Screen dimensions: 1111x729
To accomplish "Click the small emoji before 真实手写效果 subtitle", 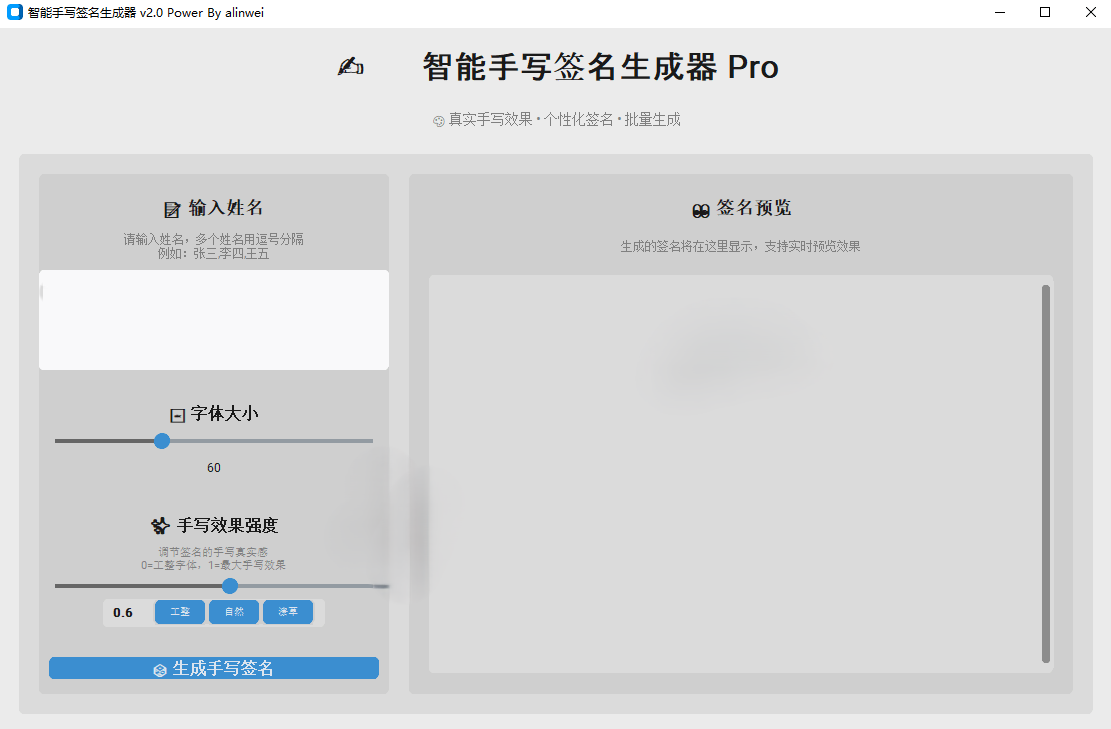I will click(x=438, y=121).
